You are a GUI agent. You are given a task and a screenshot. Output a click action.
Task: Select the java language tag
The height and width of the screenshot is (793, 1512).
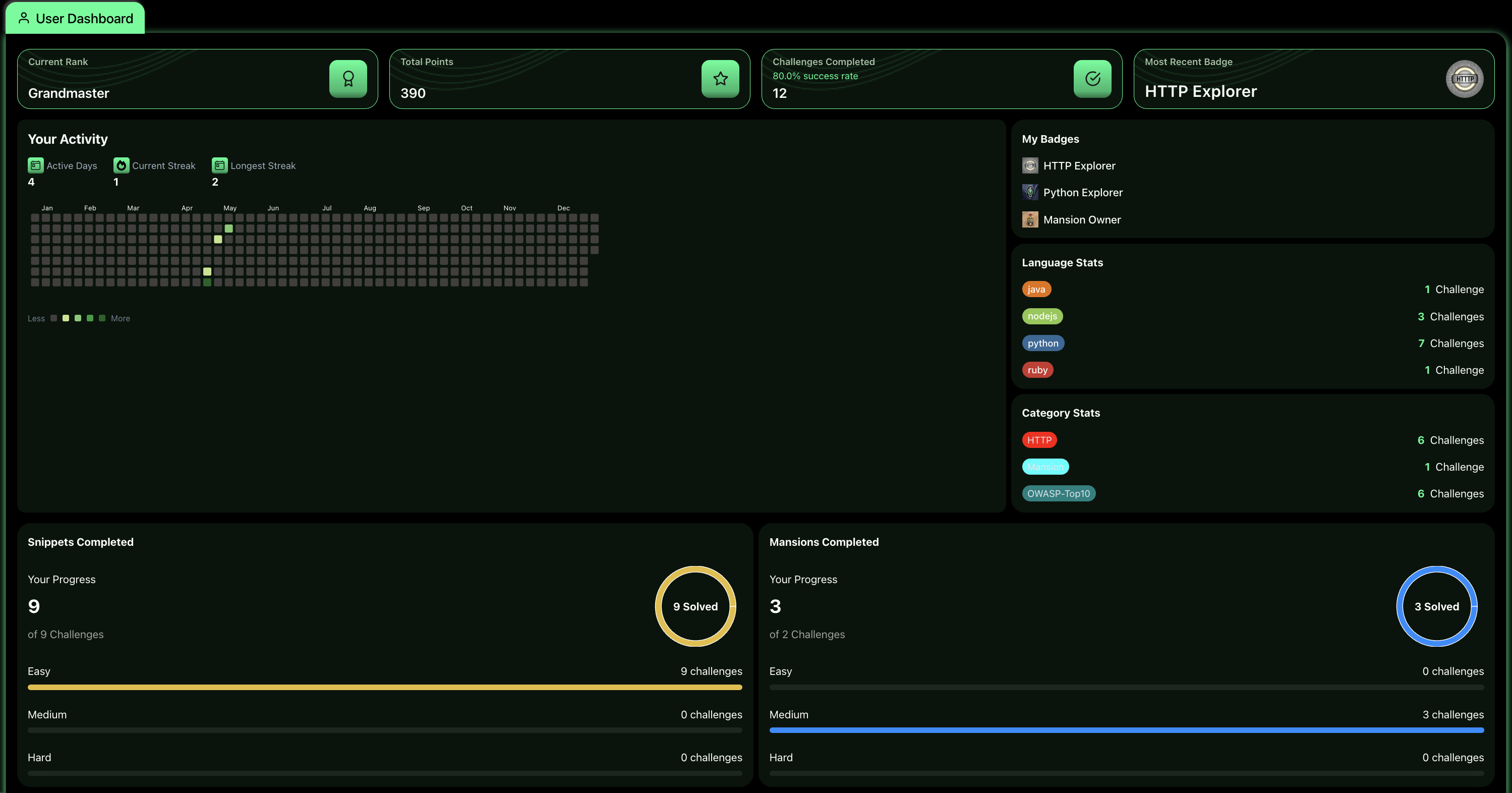point(1036,290)
